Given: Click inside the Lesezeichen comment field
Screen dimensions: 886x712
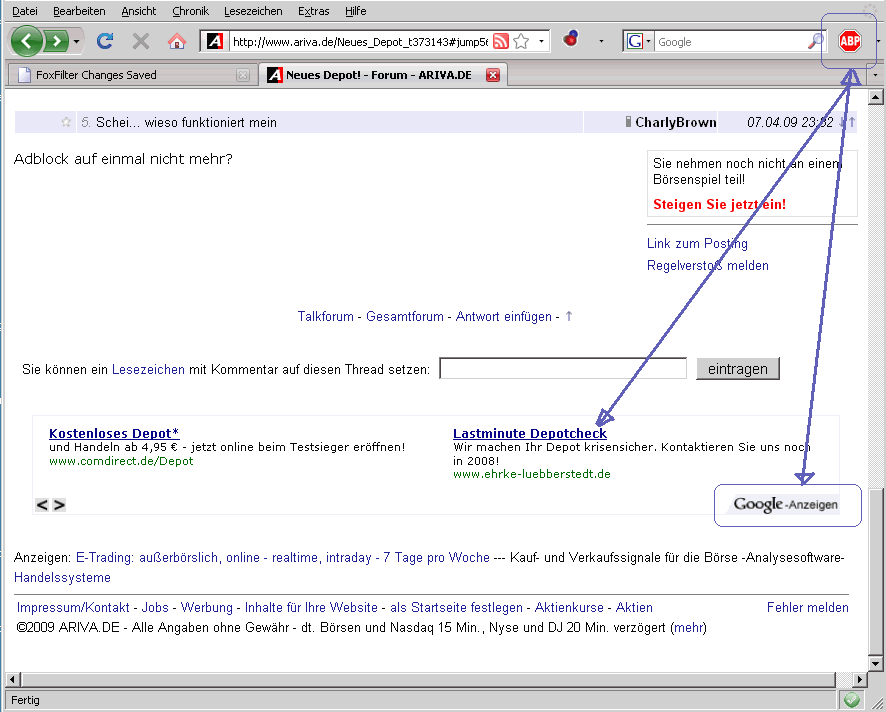Looking at the screenshot, I should [x=562, y=368].
